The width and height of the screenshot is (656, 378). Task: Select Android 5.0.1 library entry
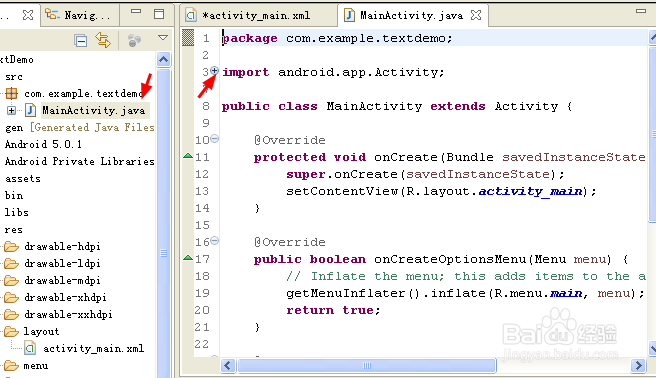[43, 145]
